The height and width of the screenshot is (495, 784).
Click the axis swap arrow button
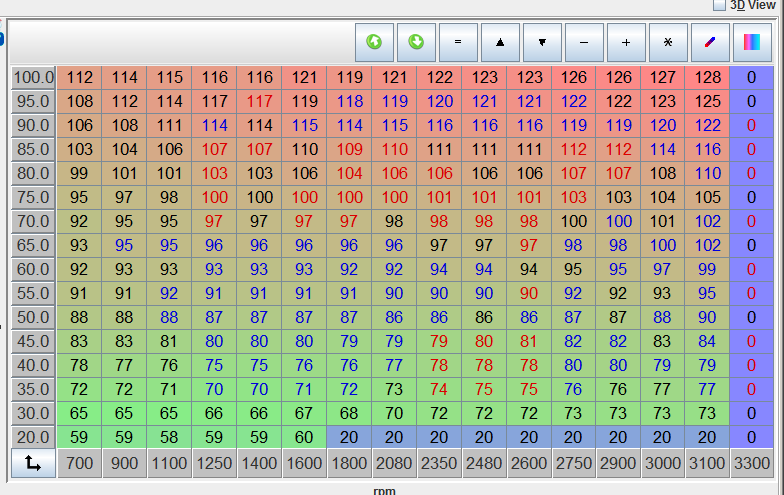tap(33, 463)
